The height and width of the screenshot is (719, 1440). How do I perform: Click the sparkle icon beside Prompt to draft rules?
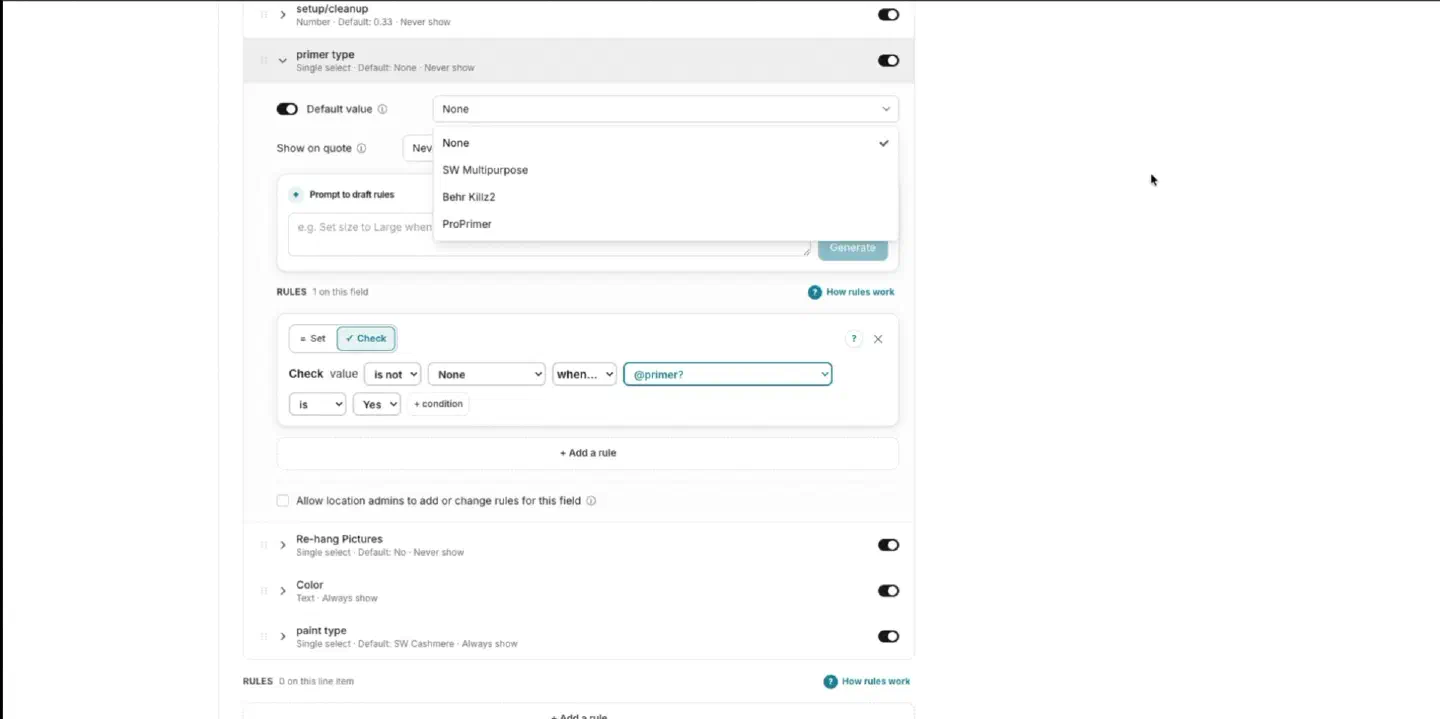coord(296,195)
